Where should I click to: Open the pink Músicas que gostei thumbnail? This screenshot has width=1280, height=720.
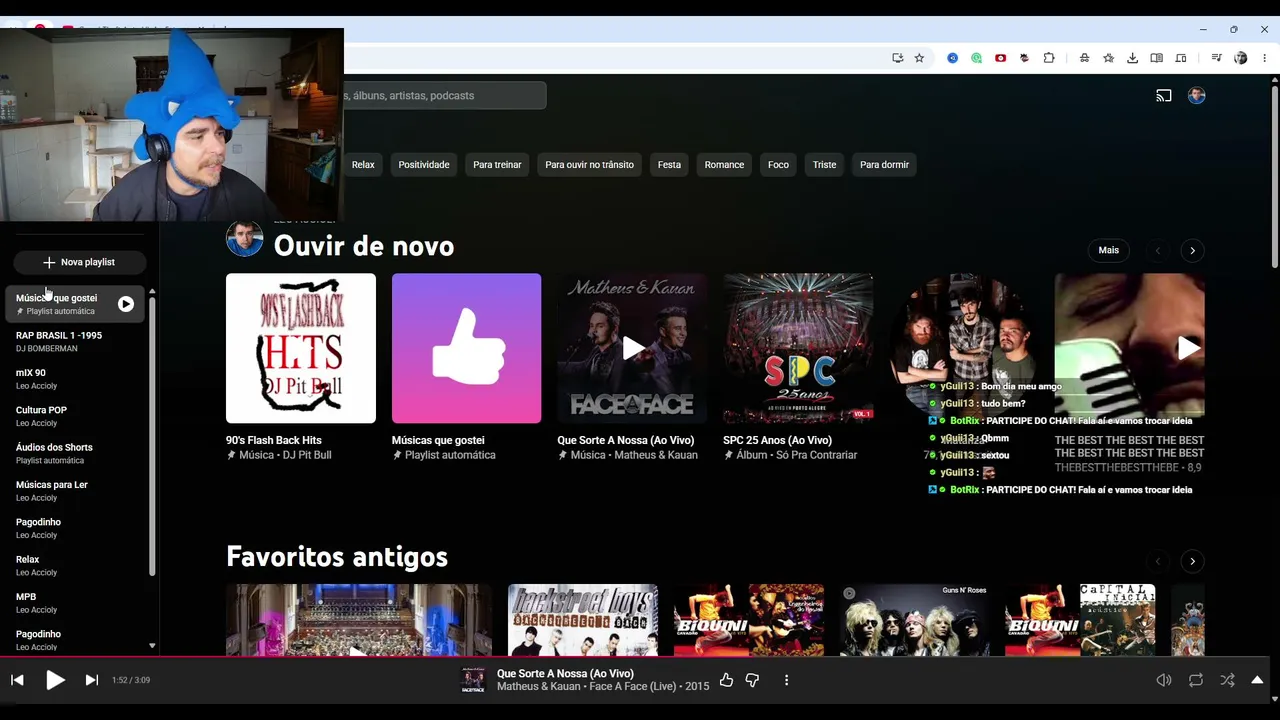point(466,348)
